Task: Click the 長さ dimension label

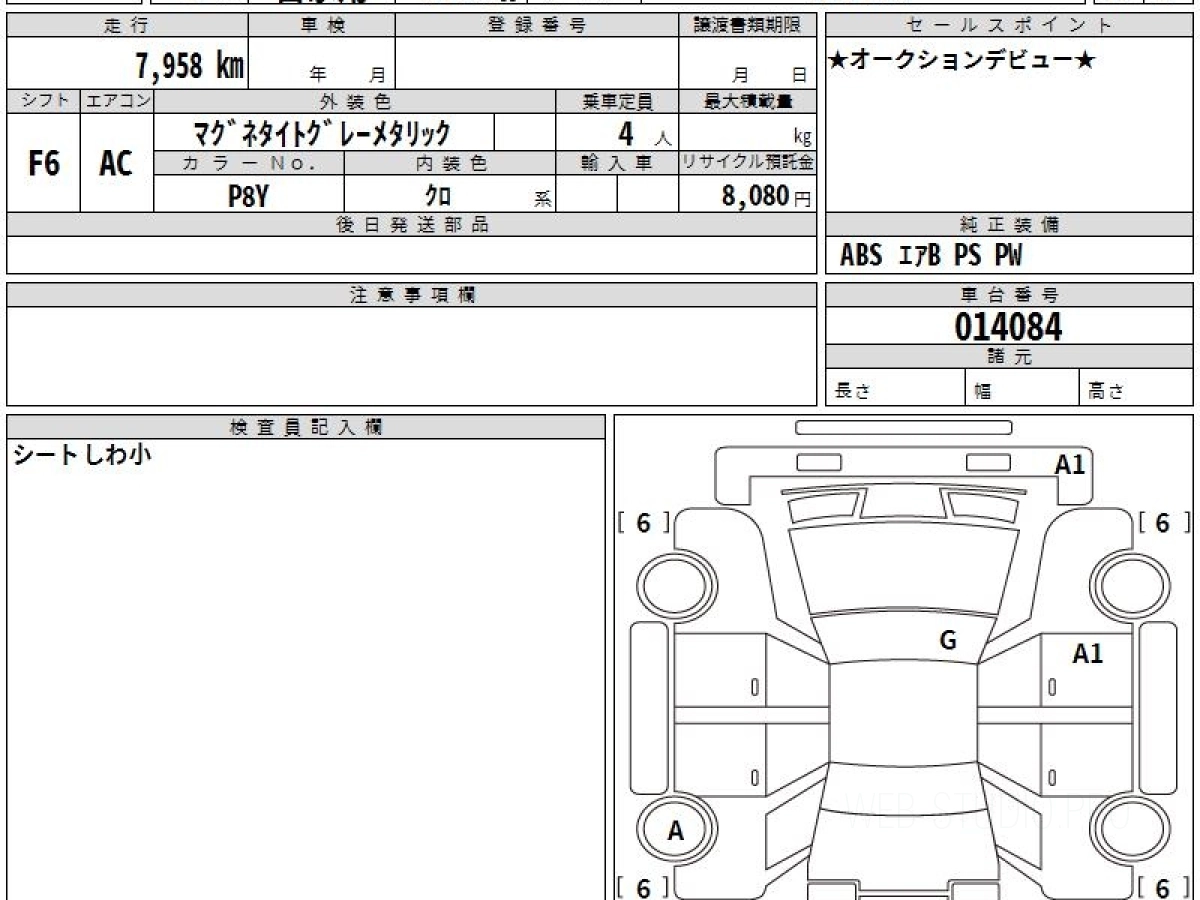Action: pyautogui.click(x=852, y=392)
